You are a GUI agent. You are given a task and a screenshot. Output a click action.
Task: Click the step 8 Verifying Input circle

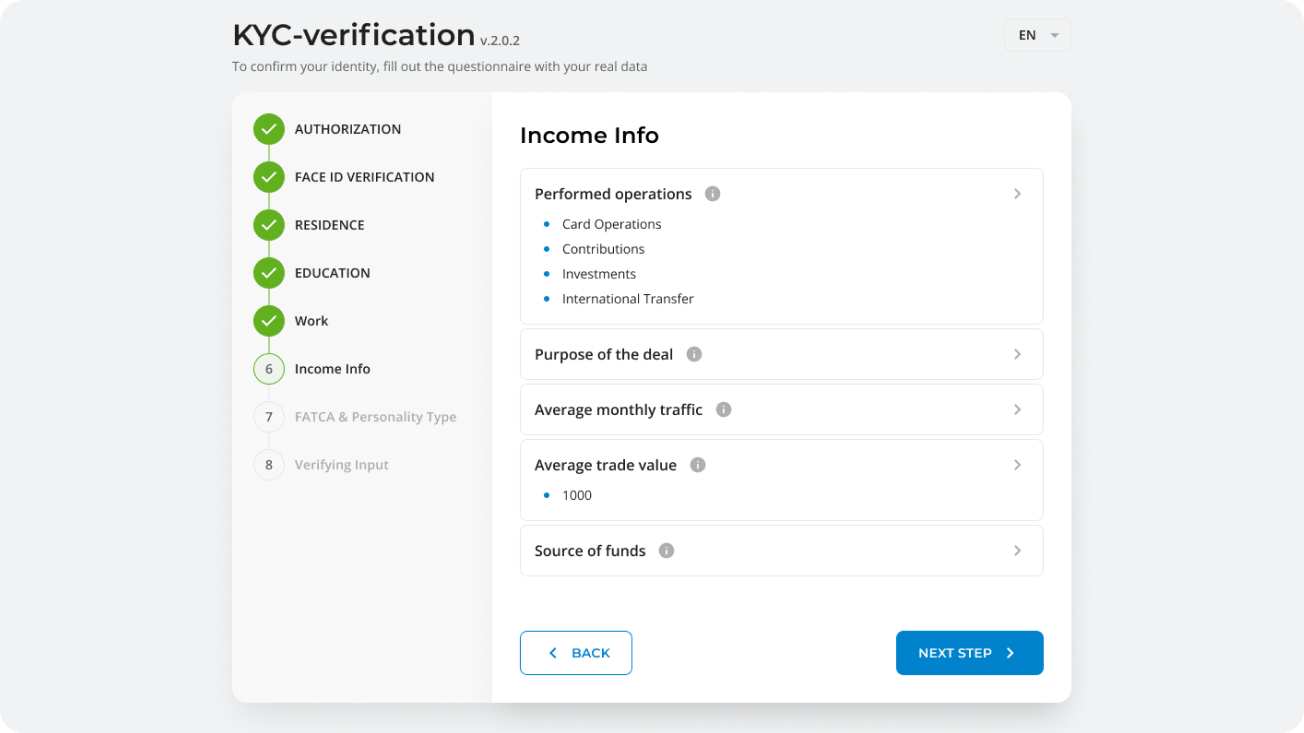click(269, 465)
